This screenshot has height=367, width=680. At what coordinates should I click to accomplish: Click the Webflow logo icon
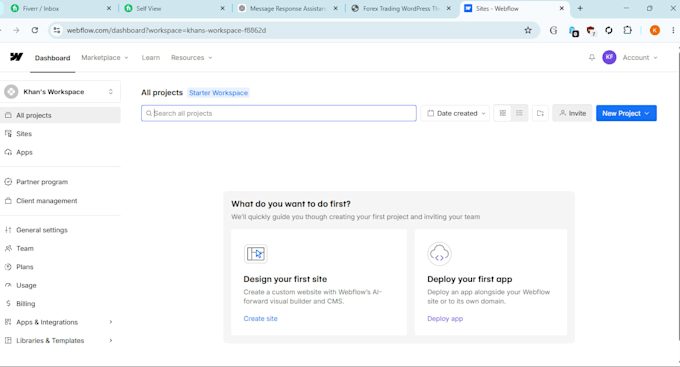click(16, 57)
